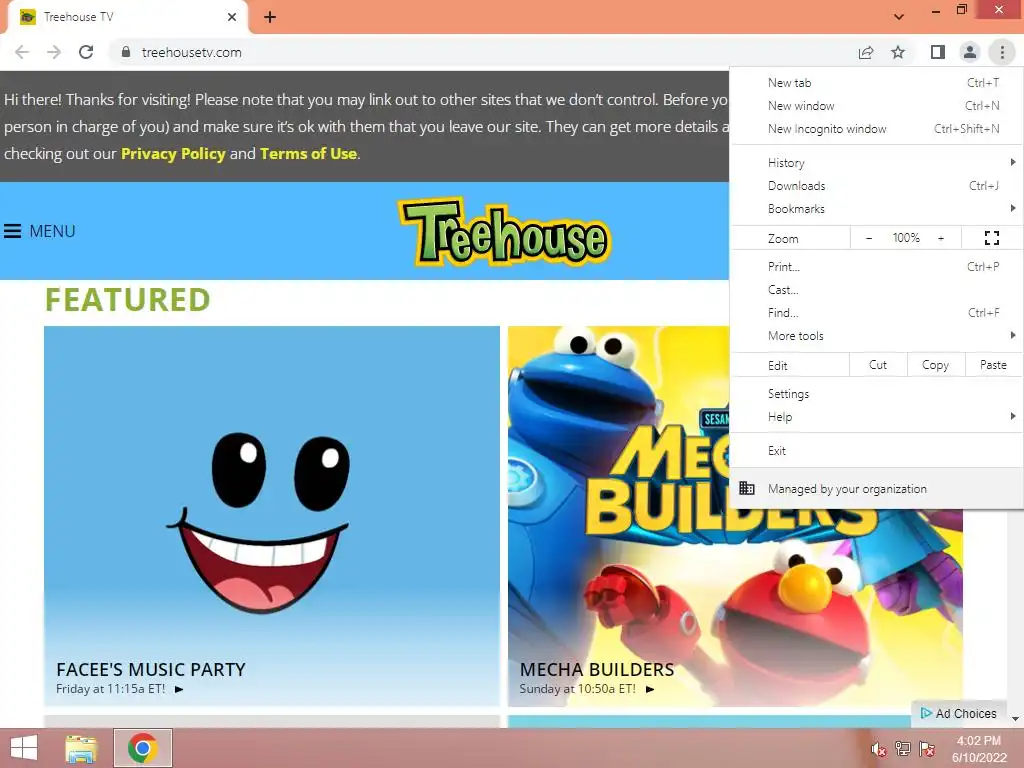This screenshot has height=768, width=1024.
Task: Open New Incognito window
Action: pyautogui.click(x=876, y=129)
